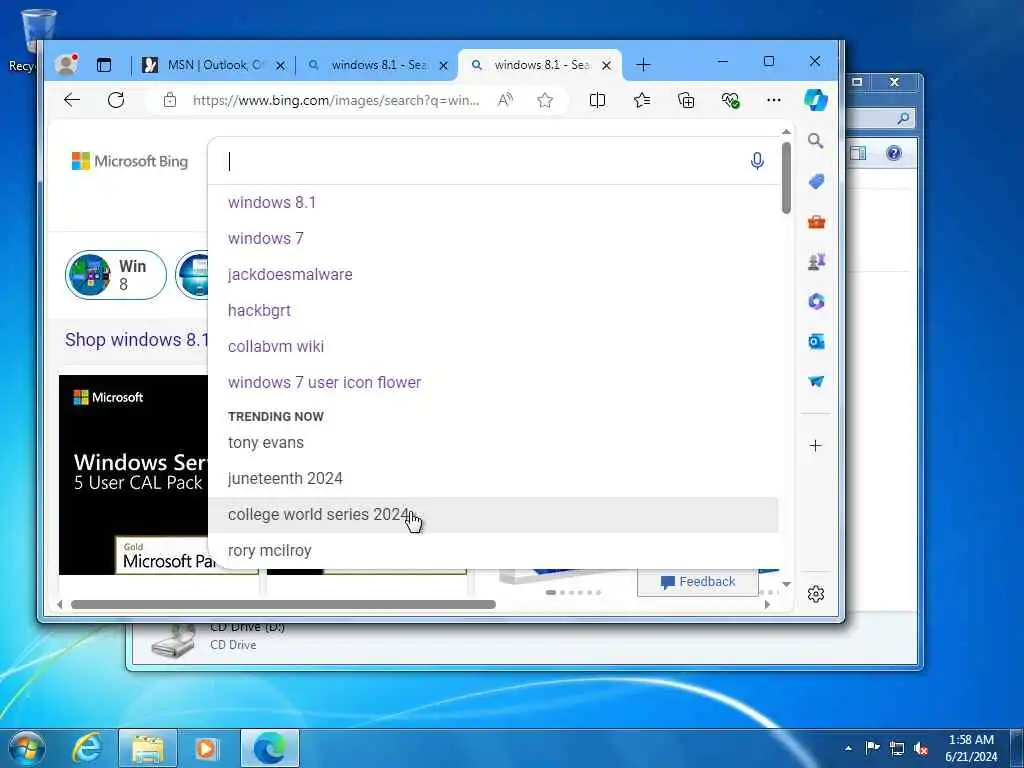Follow the Shop windows 8.1 link
The width and height of the screenshot is (1024, 768).
click(136, 340)
